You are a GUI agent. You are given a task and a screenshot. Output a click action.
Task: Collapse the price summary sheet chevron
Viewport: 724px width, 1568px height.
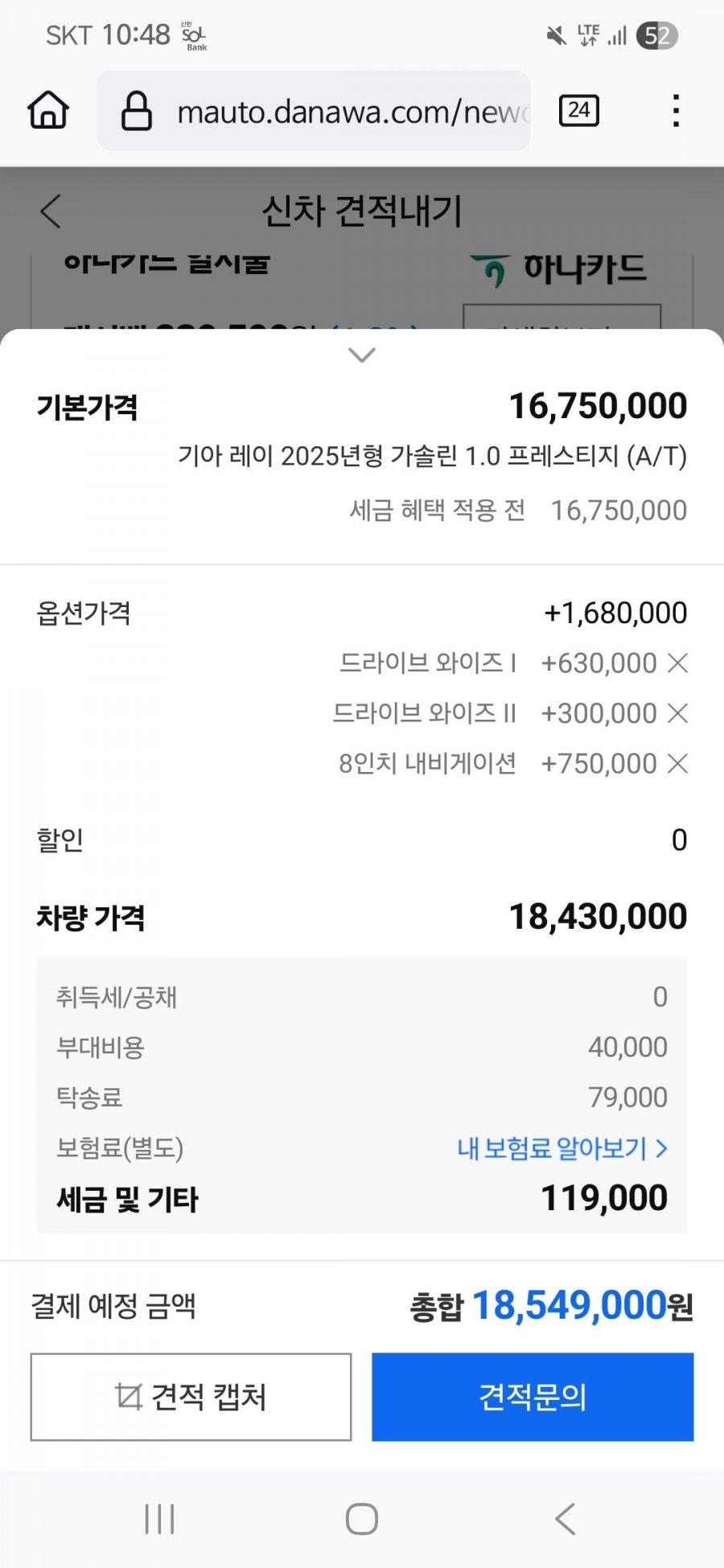click(x=362, y=355)
